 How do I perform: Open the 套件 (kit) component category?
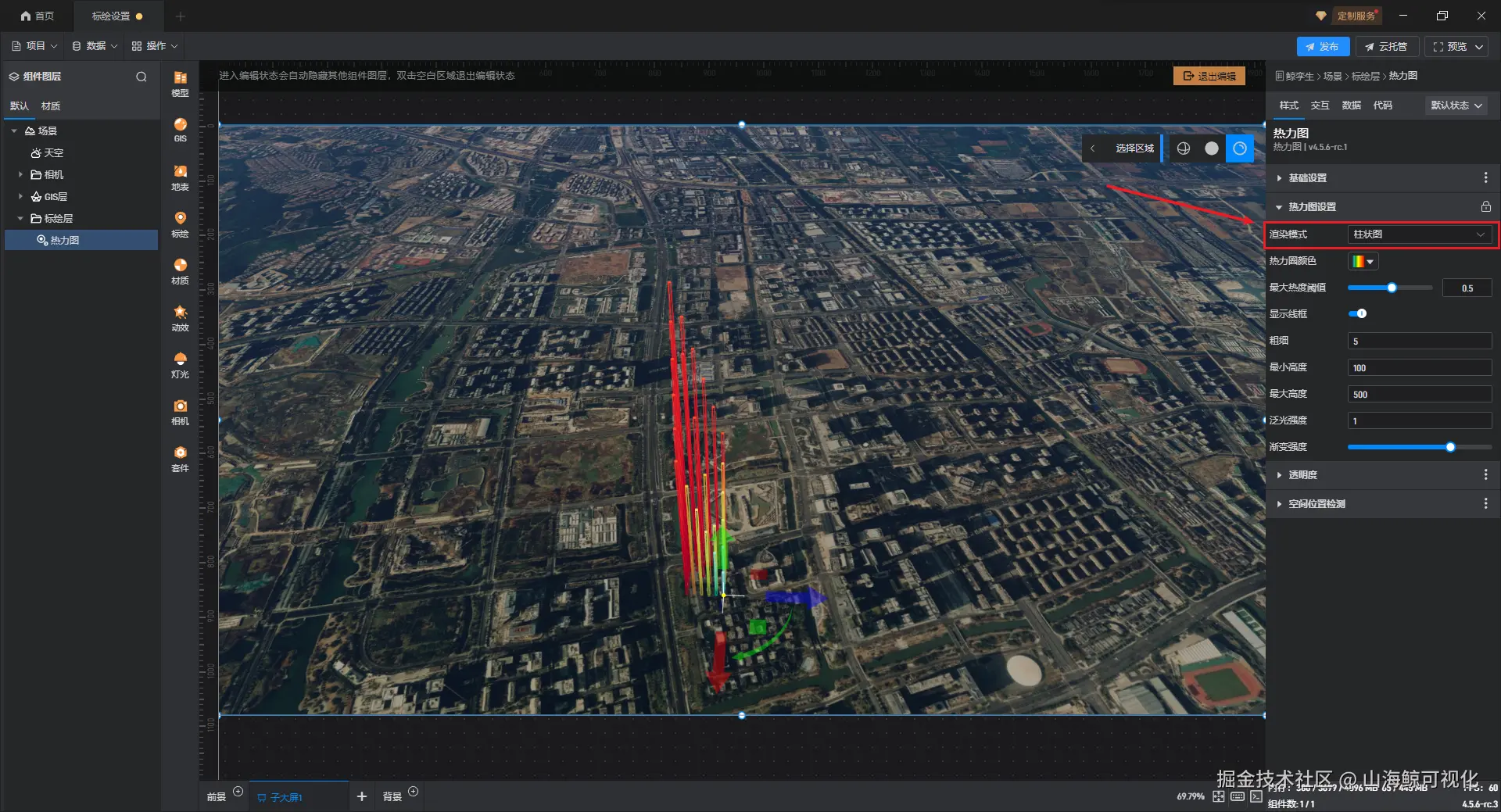click(180, 459)
